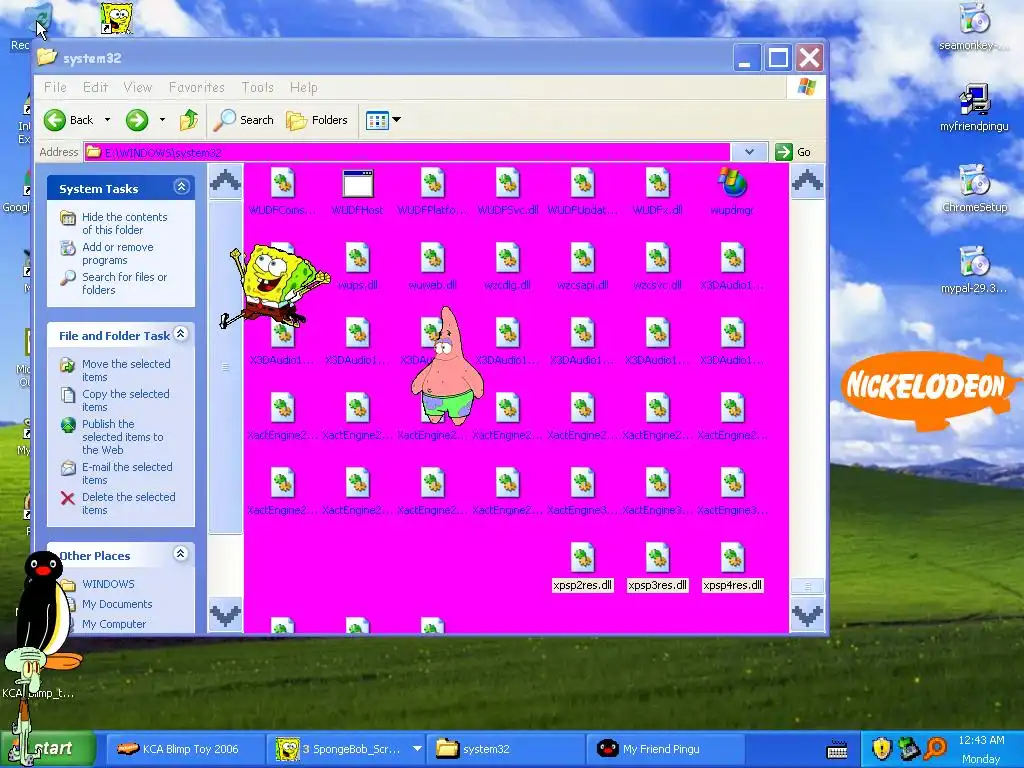
Task: Select the wuweb.dll file icon
Action: click(x=432, y=258)
